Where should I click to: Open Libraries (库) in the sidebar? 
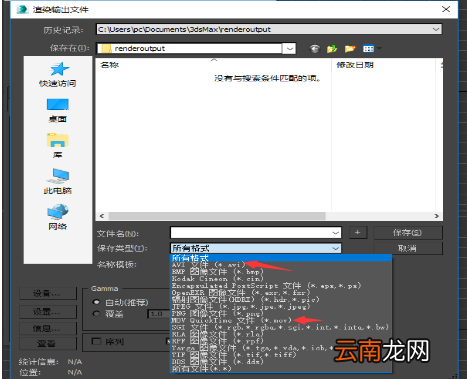tap(58, 146)
